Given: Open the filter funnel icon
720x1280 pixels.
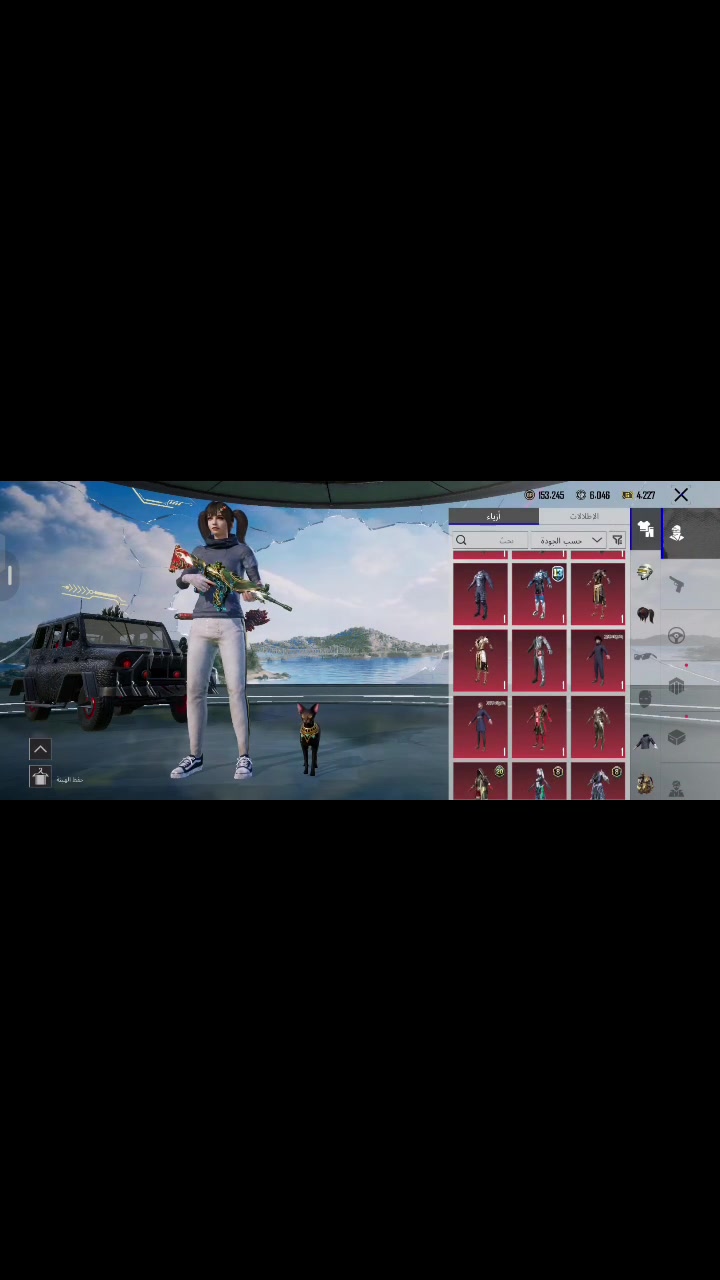Looking at the screenshot, I should (618, 540).
